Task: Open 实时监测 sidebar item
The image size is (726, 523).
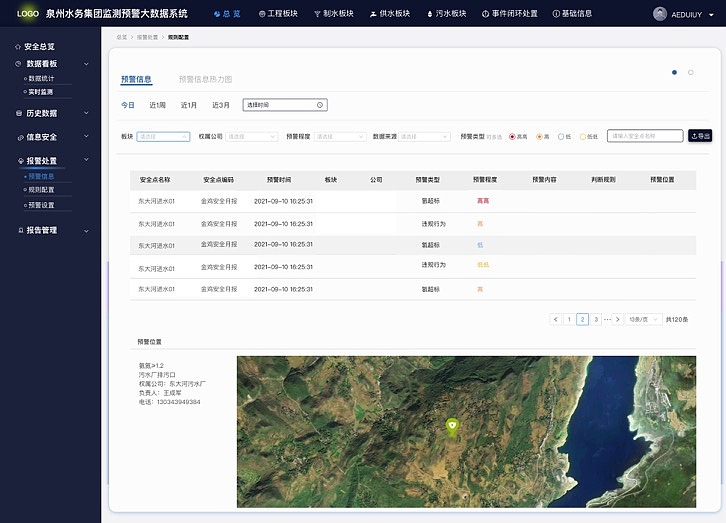Action: (x=41, y=92)
